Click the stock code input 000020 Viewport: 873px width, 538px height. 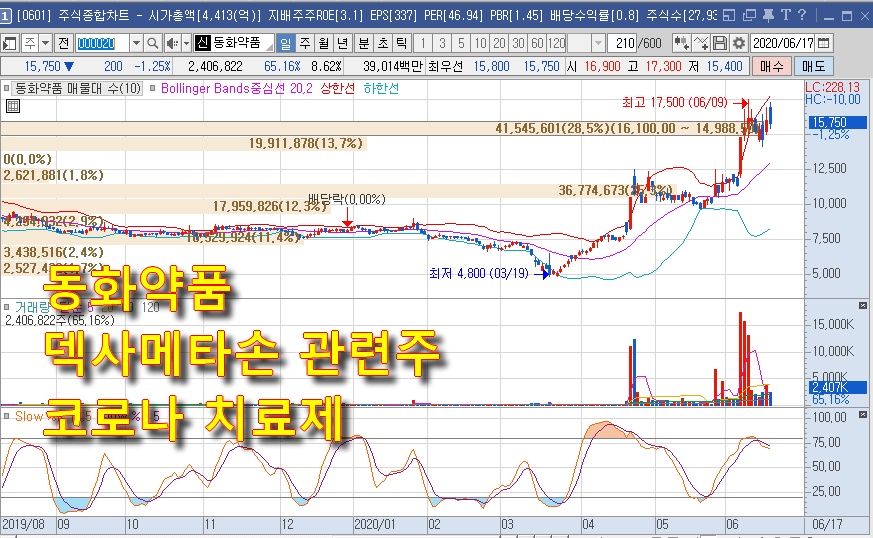pyautogui.click(x=102, y=43)
